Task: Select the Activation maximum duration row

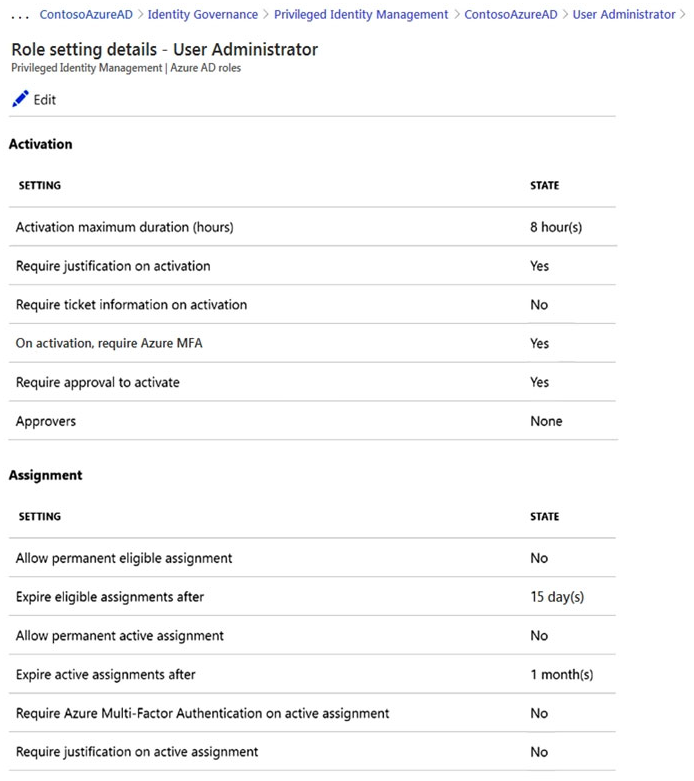Action: pos(125,227)
